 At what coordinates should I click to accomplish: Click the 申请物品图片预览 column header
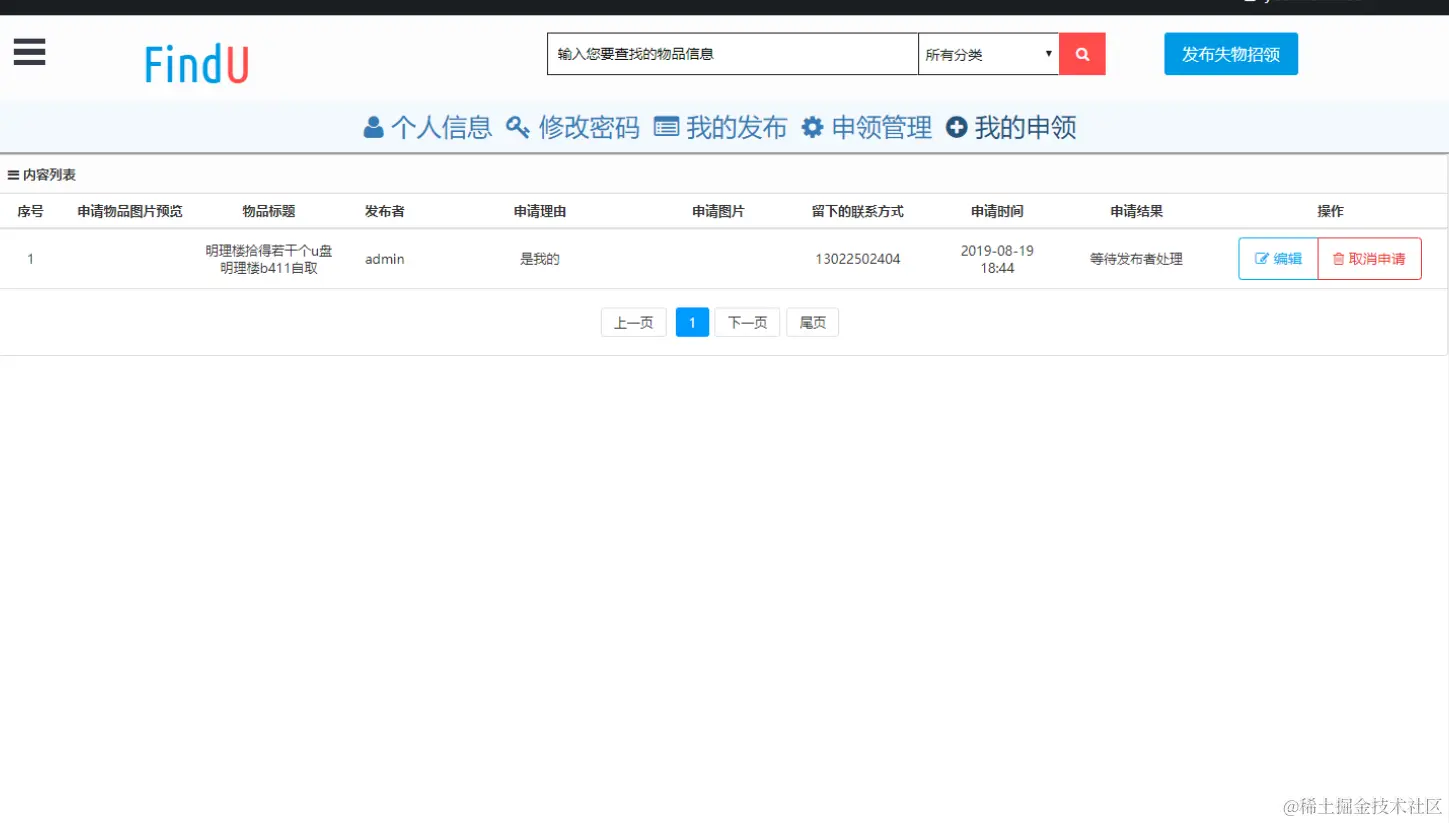click(x=130, y=211)
